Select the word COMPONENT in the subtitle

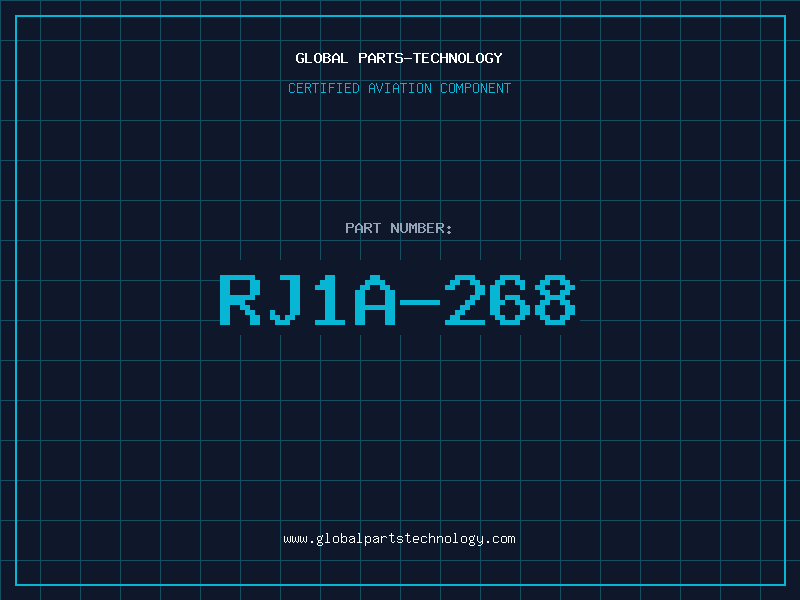tap(476, 88)
